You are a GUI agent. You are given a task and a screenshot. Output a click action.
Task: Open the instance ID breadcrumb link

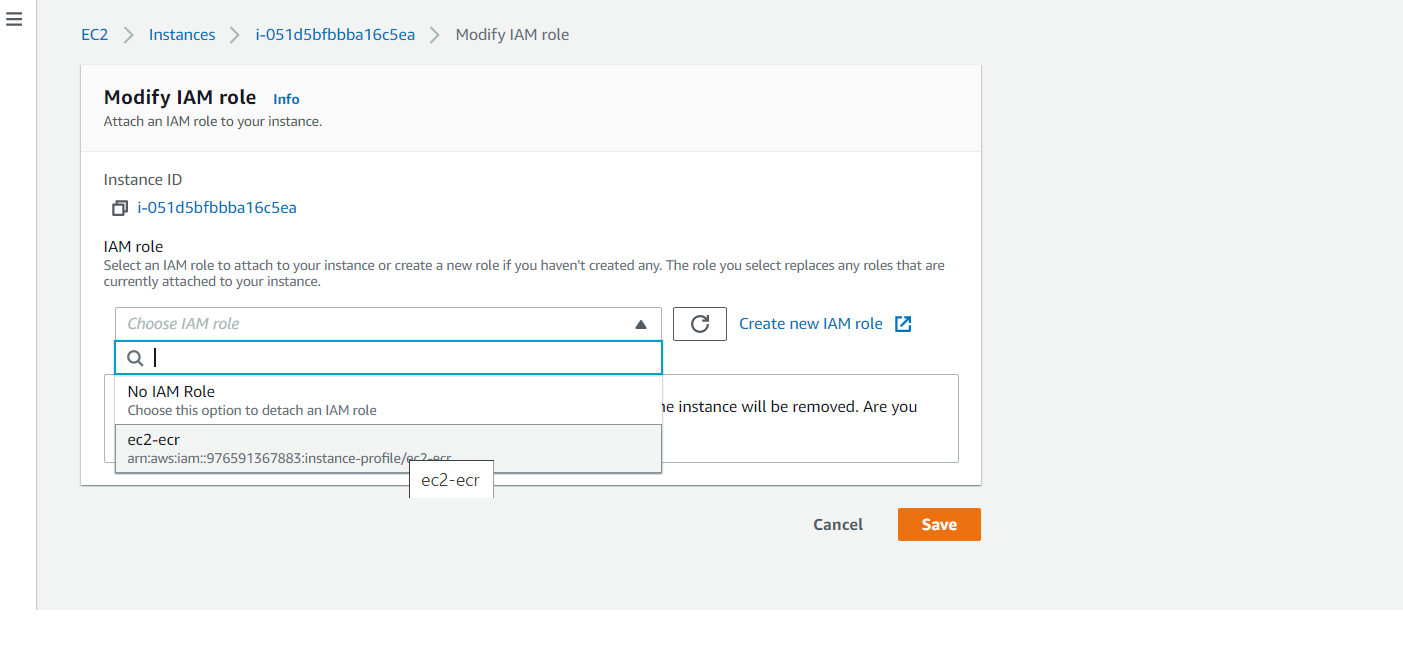(x=335, y=35)
